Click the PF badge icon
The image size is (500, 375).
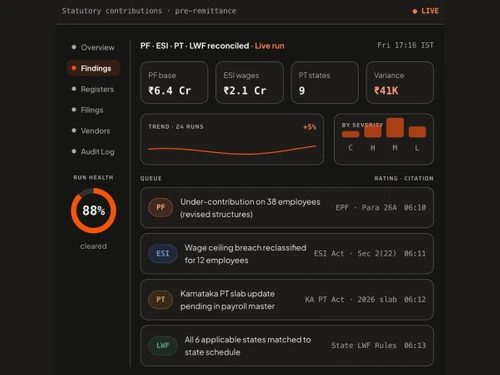coord(161,207)
